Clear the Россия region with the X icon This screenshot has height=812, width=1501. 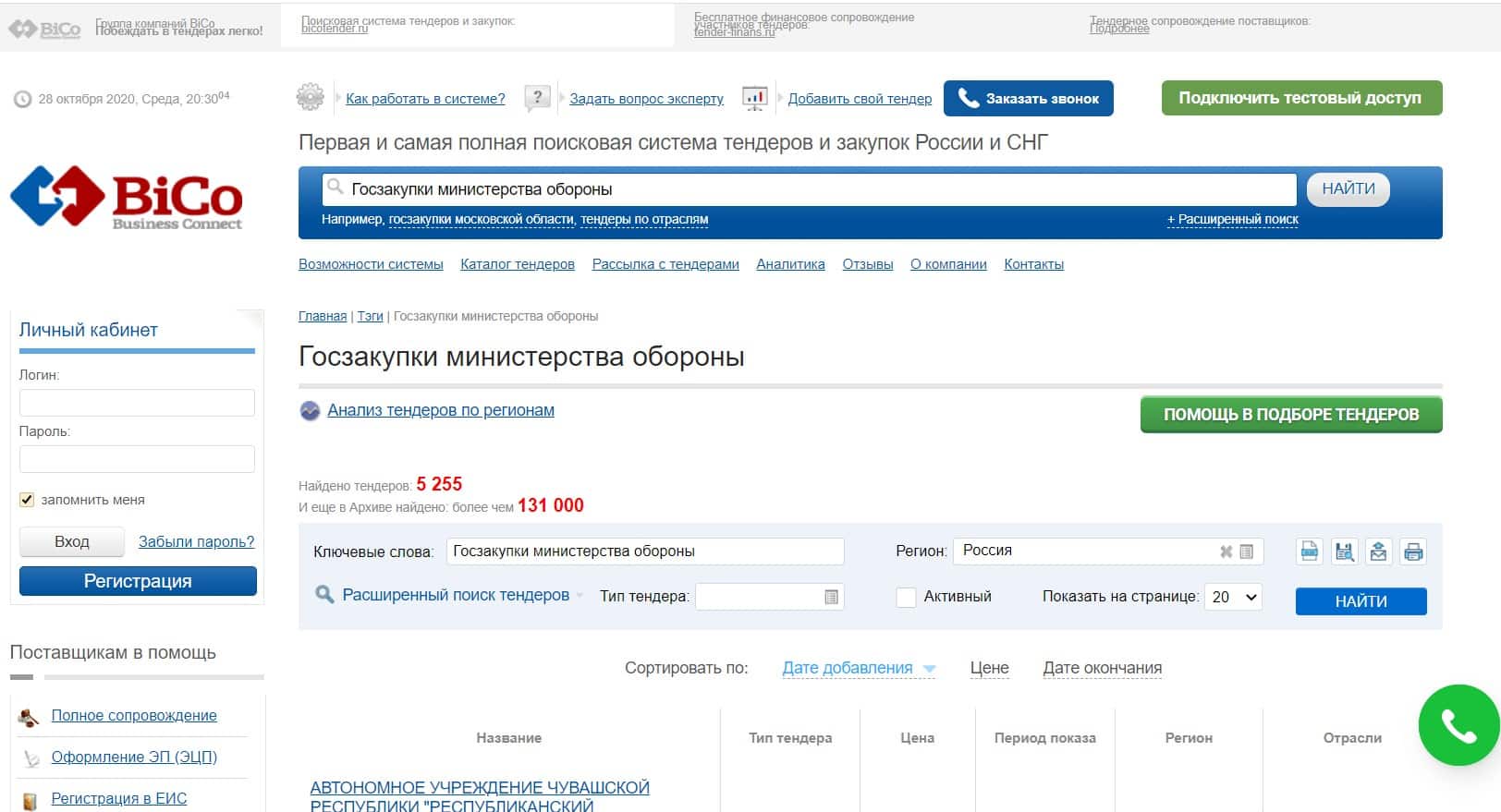coord(1226,551)
